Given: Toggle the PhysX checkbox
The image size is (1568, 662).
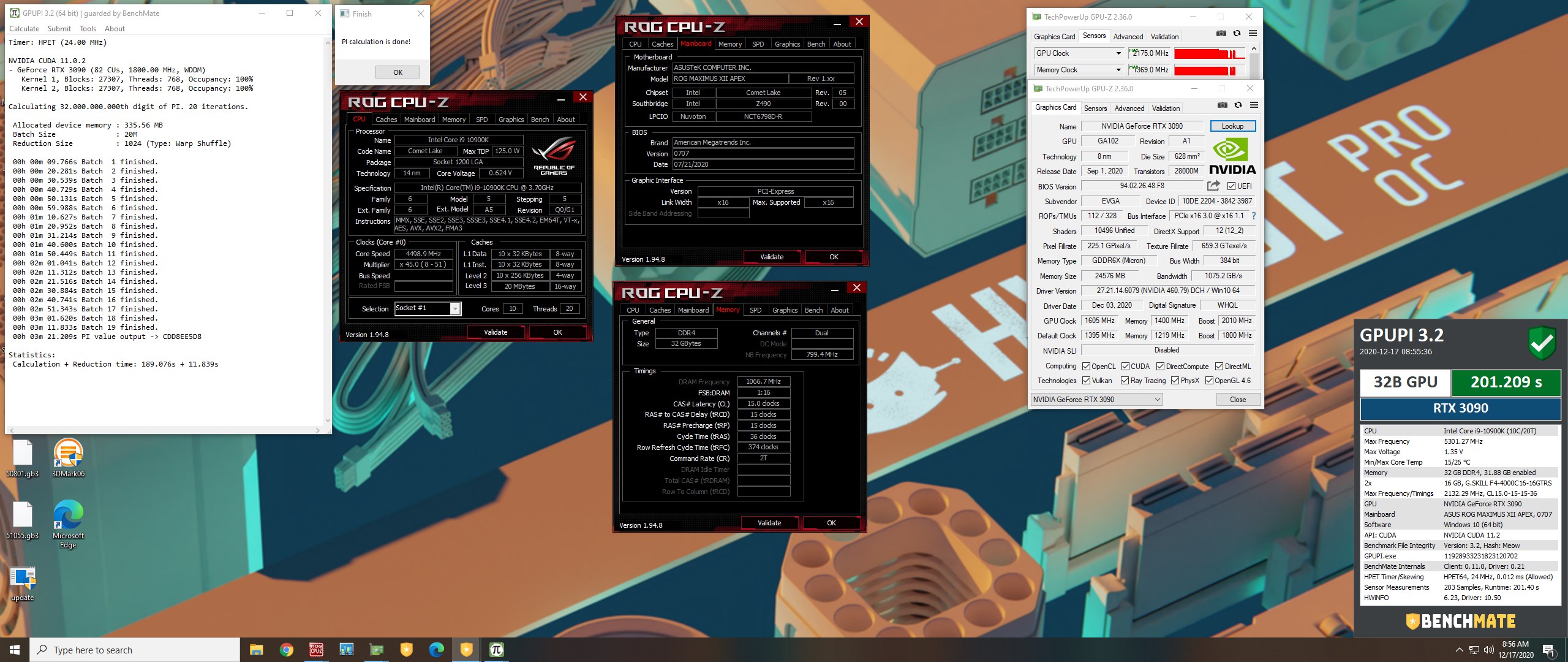Looking at the screenshot, I should click(1175, 381).
